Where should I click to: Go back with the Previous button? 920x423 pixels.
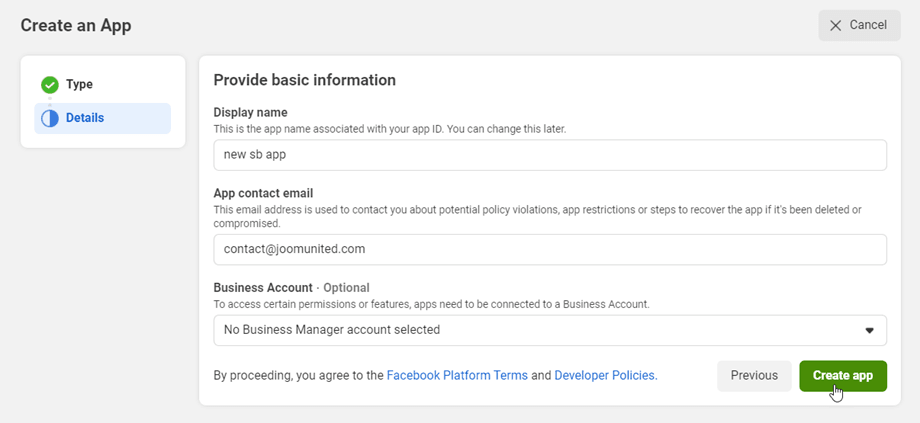[754, 376]
